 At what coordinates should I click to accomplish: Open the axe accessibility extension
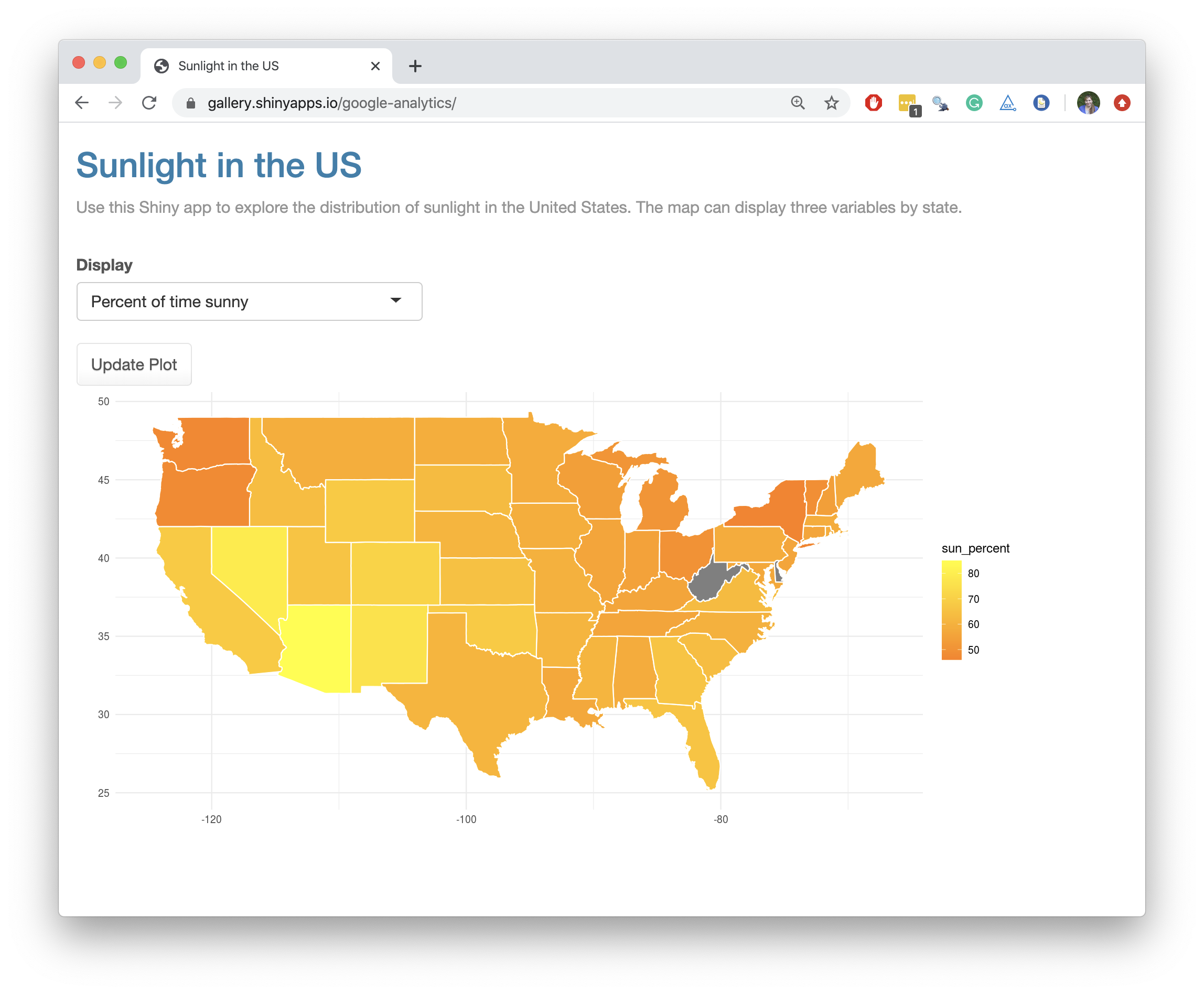pos(1008,103)
